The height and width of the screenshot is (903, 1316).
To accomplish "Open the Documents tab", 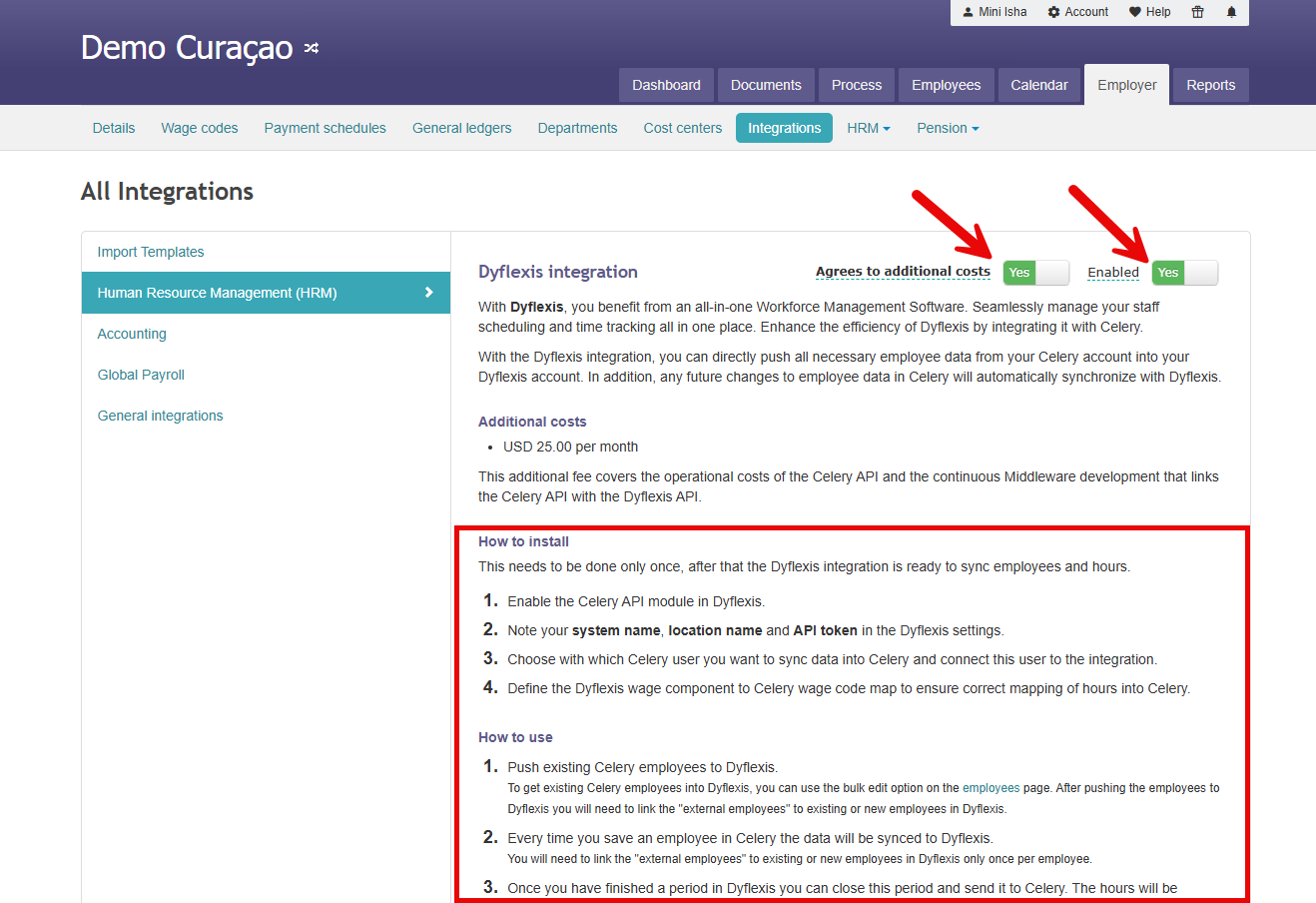I will (766, 85).
